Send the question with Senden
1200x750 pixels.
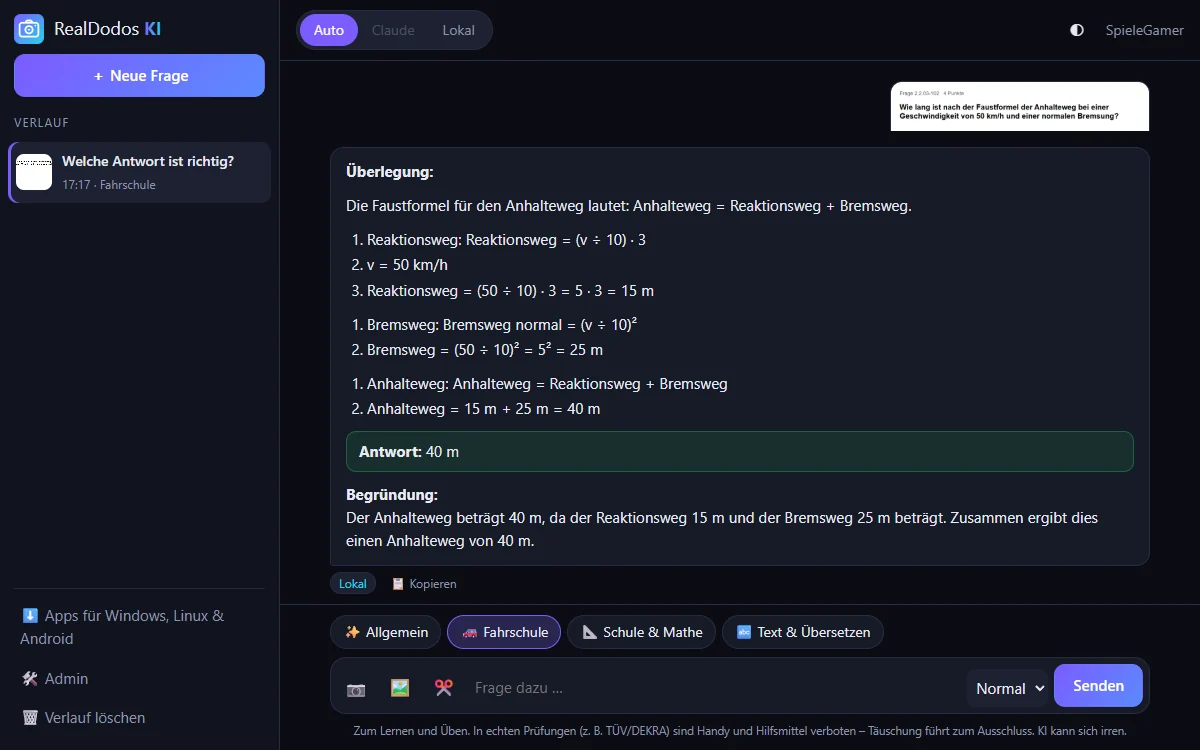(1098, 685)
